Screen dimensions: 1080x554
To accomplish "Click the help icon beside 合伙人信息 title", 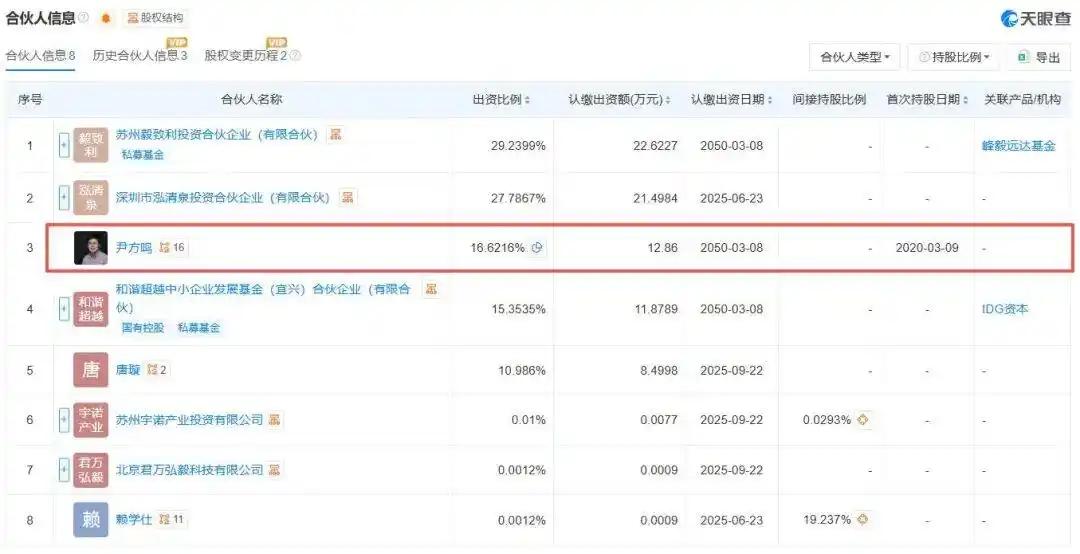I will coord(83,17).
